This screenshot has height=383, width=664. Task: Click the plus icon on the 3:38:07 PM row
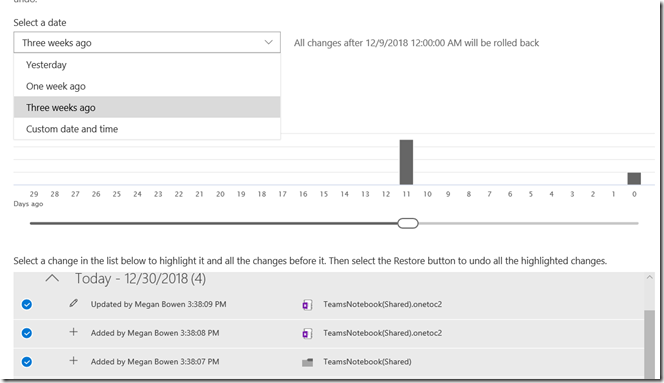coord(73,361)
